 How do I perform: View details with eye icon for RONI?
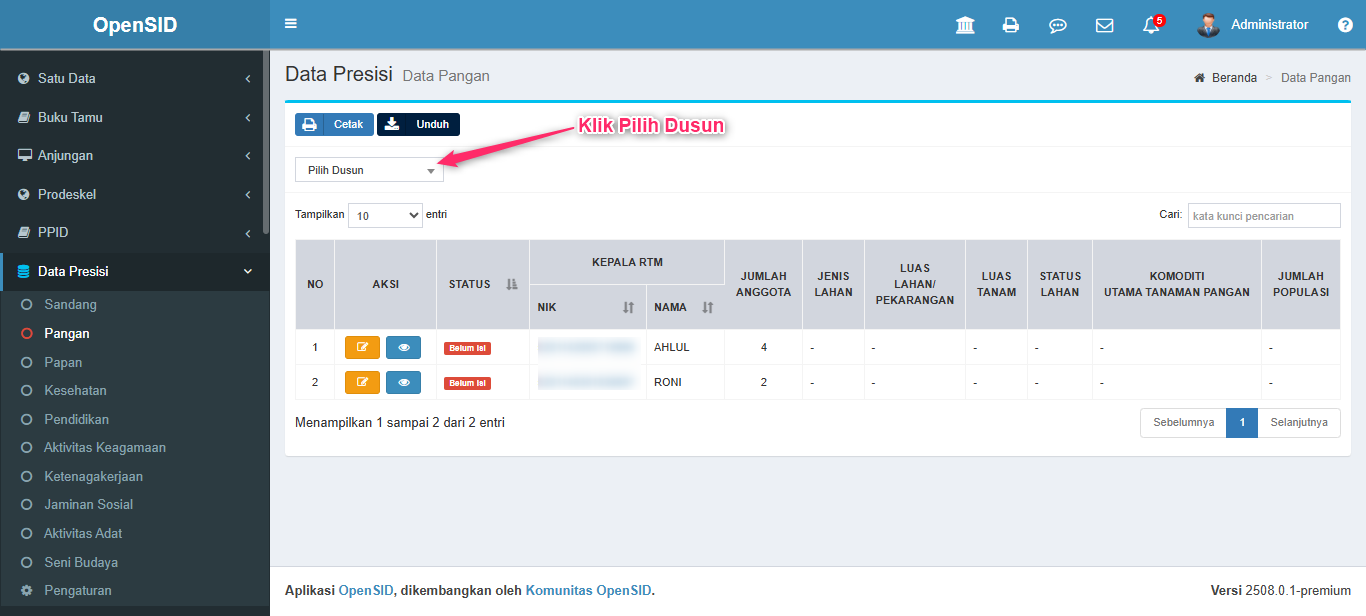pyautogui.click(x=403, y=382)
